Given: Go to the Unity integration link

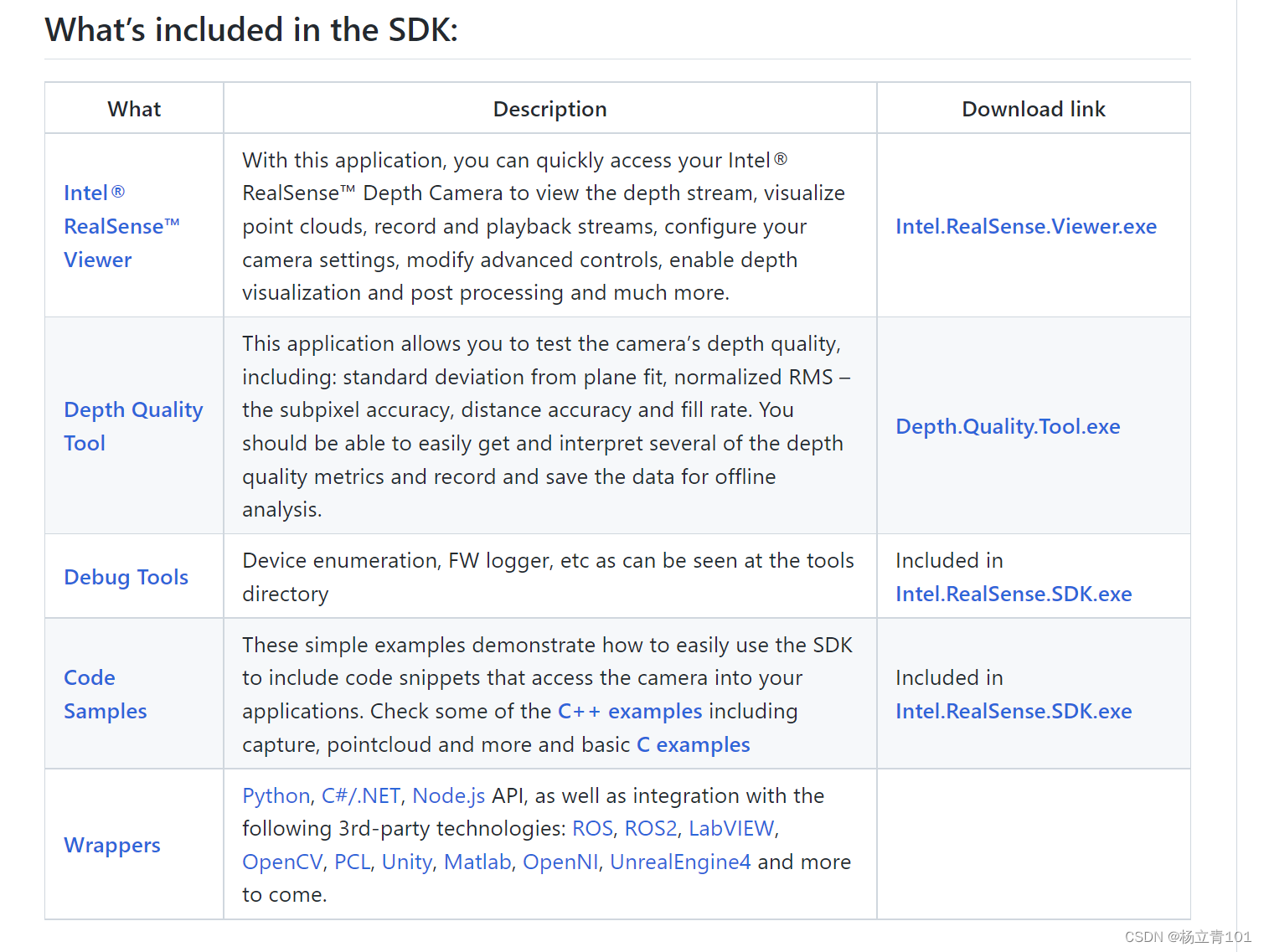Looking at the screenshot, I should click(406, 862).
